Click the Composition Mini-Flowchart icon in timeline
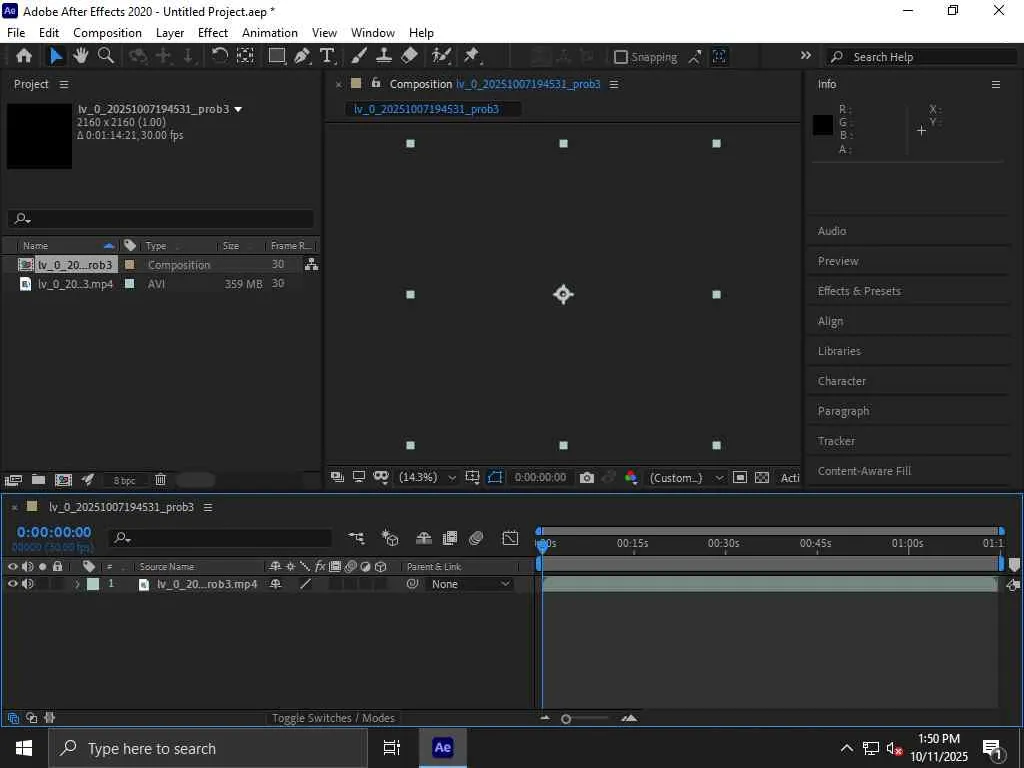This screenshot has height=768, width=1024. pos(357,538)
